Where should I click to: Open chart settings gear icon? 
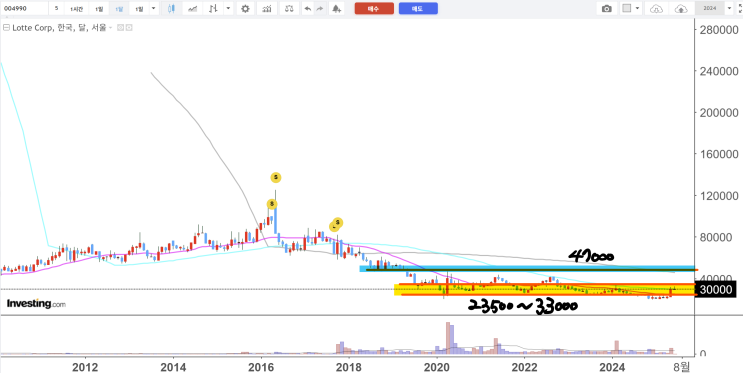point(245,9)
